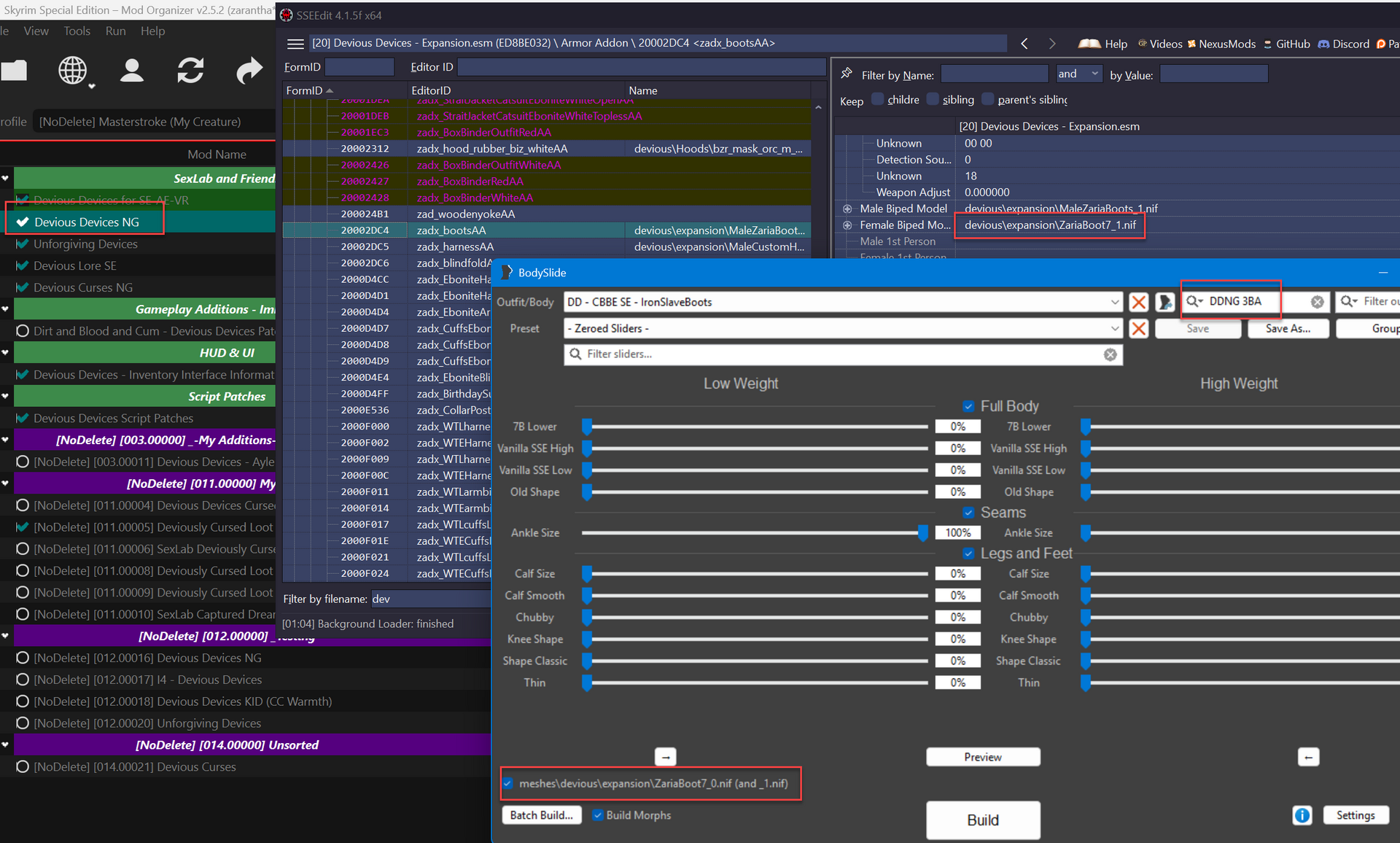Viewport: 1400px width, 843px height.
Task: Open the 'and' filter operator dropdown
Action: point(1079,74)
